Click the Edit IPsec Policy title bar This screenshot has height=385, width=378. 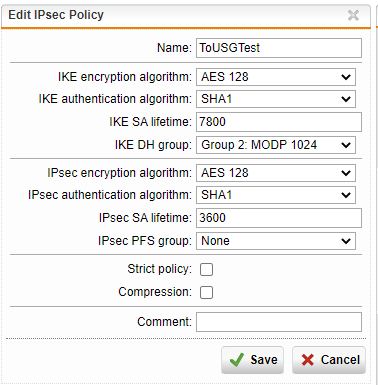point(186,15)
